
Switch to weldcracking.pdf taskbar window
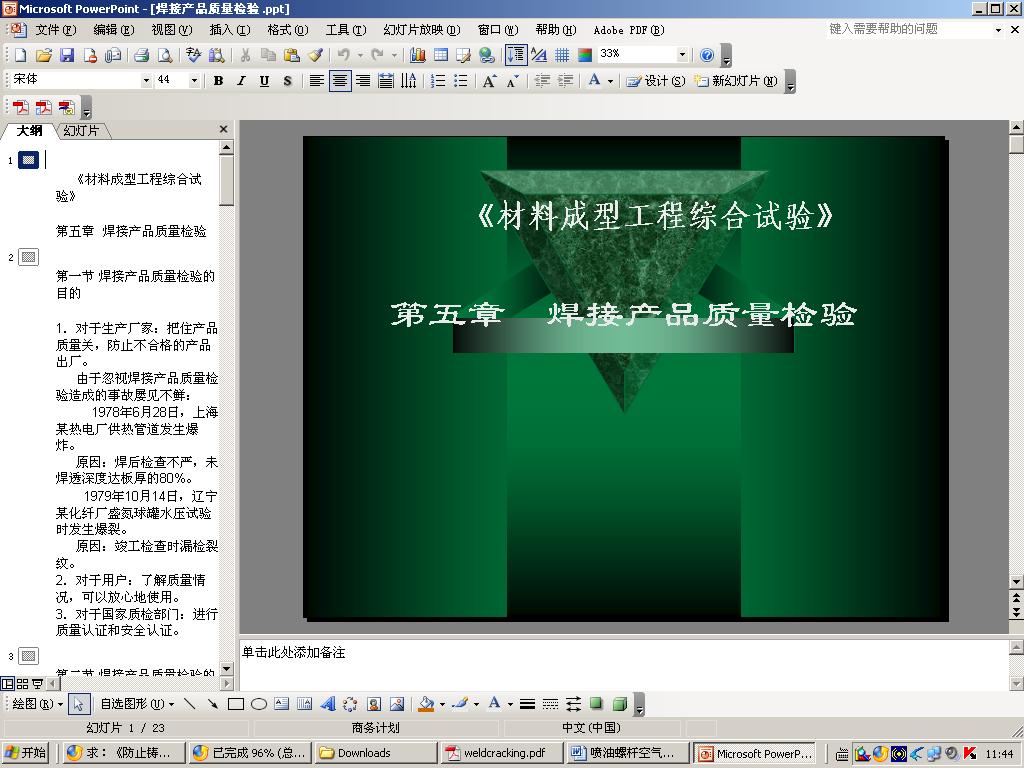pos(502,753)
